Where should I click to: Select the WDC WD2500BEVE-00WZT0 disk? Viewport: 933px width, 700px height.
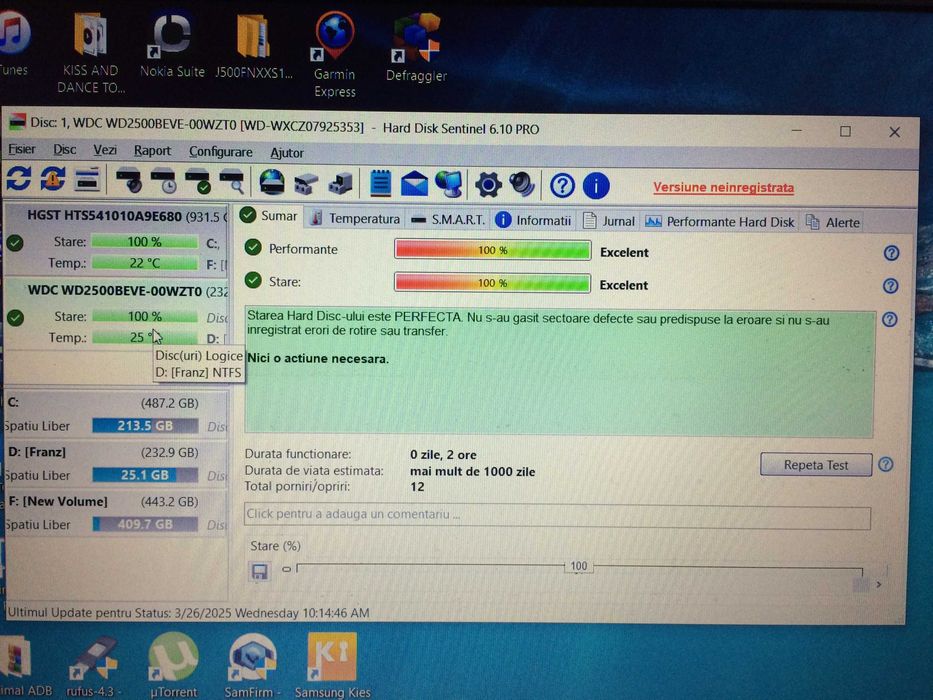click(x=116, y=314)
